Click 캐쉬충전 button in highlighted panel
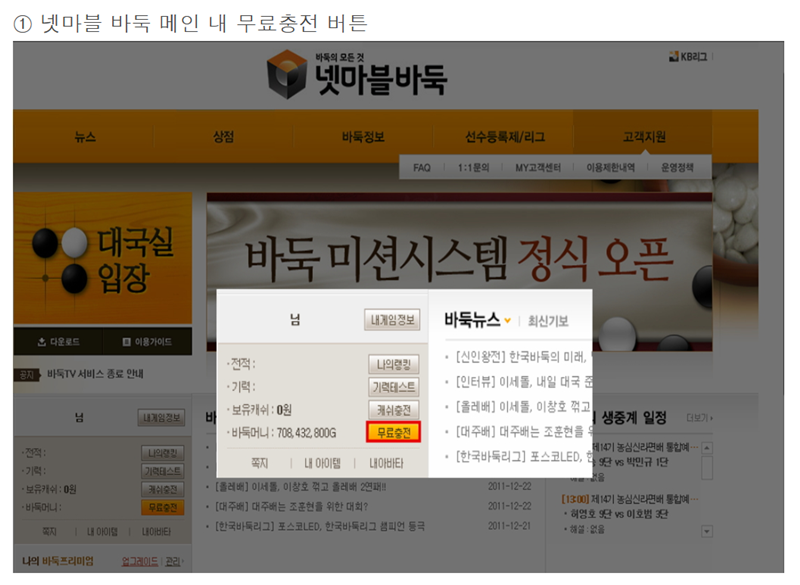800x585 pixels. [x=393, y=410]
